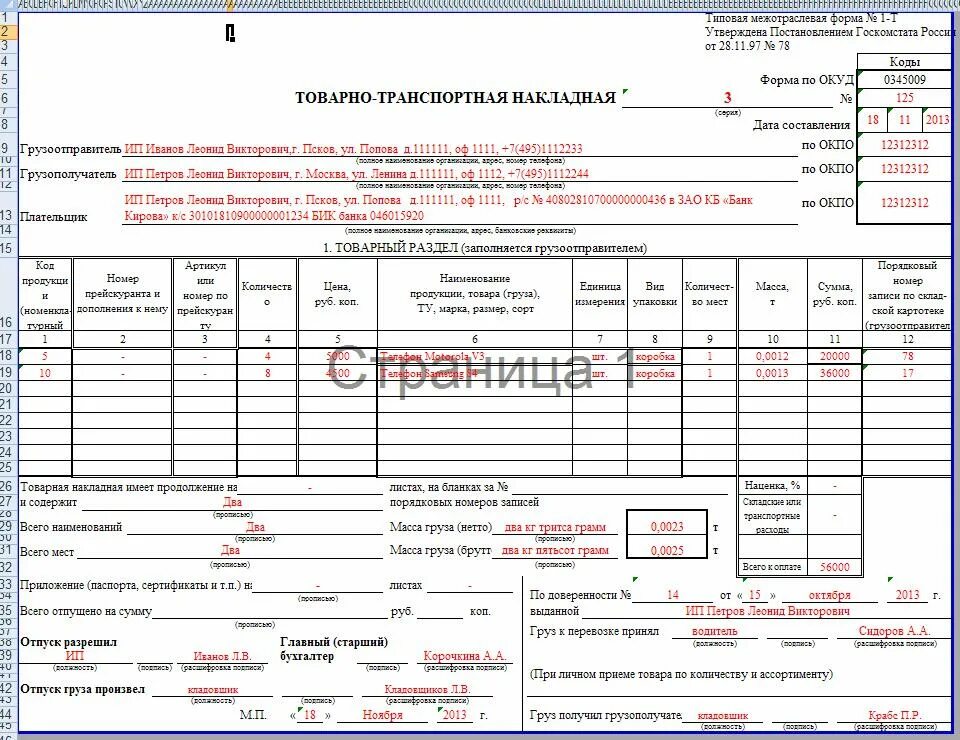Select "Два" in the "и содержит" row

pyautogui.click(x=232, y=503)
